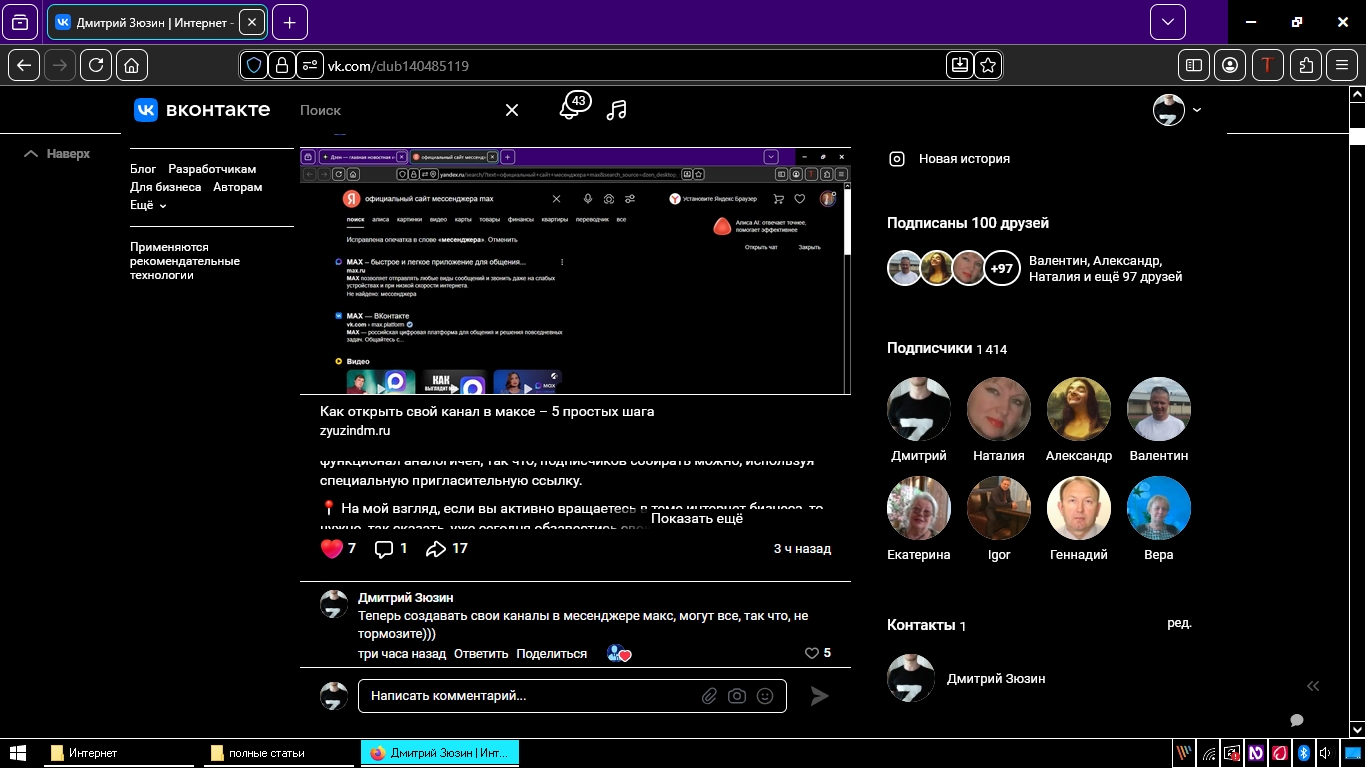The image size is (1366, 768).
Task: Open emoji picker smiley icon
Action: coord(765,696)
